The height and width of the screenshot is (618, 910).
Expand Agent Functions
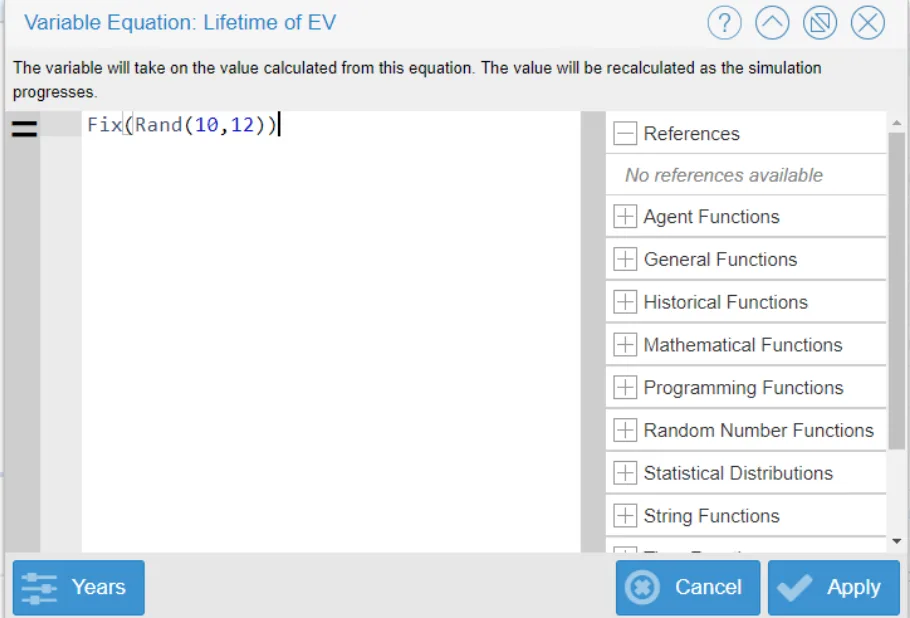625,216
